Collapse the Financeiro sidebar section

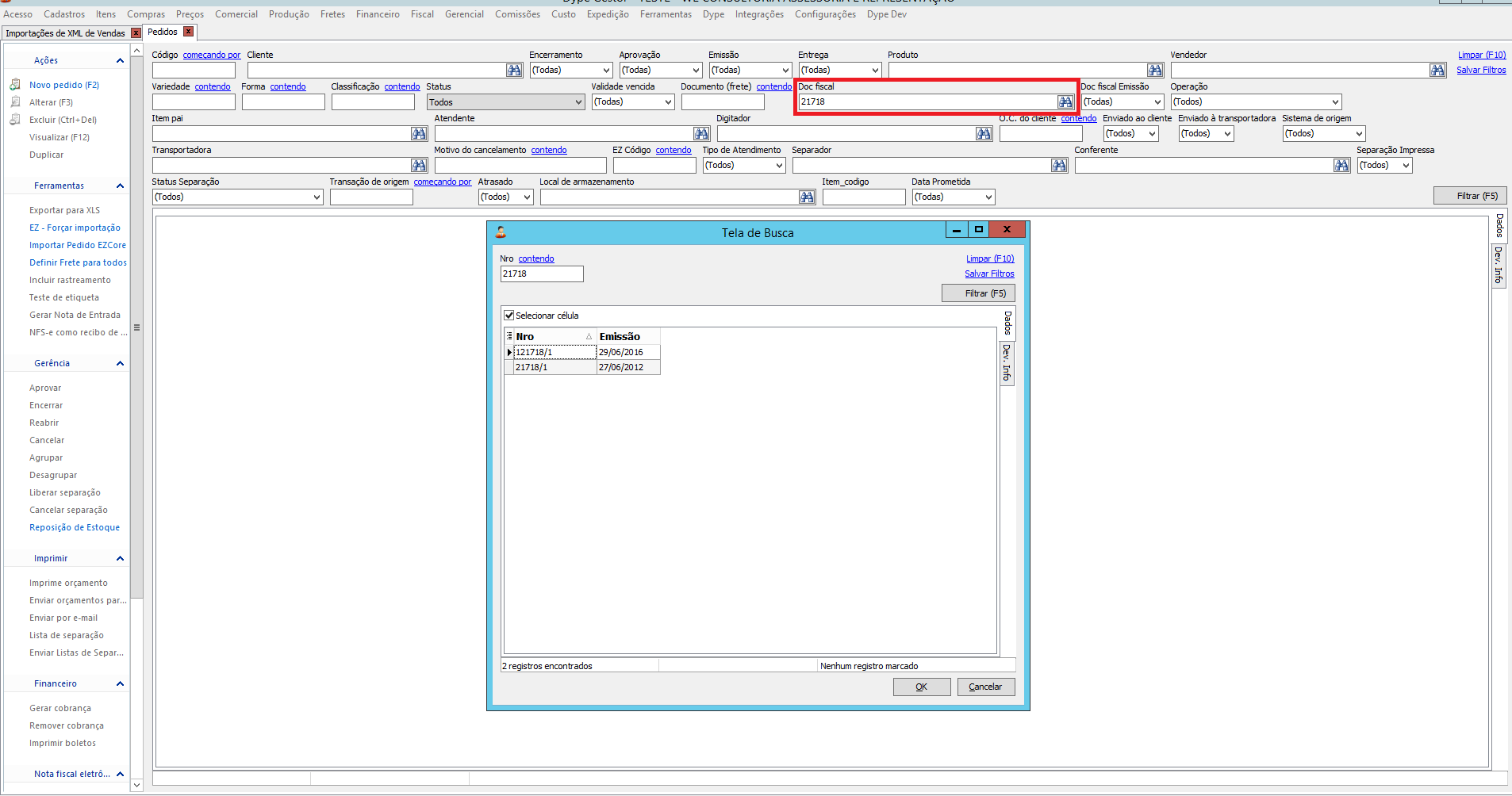click(120, 683)
